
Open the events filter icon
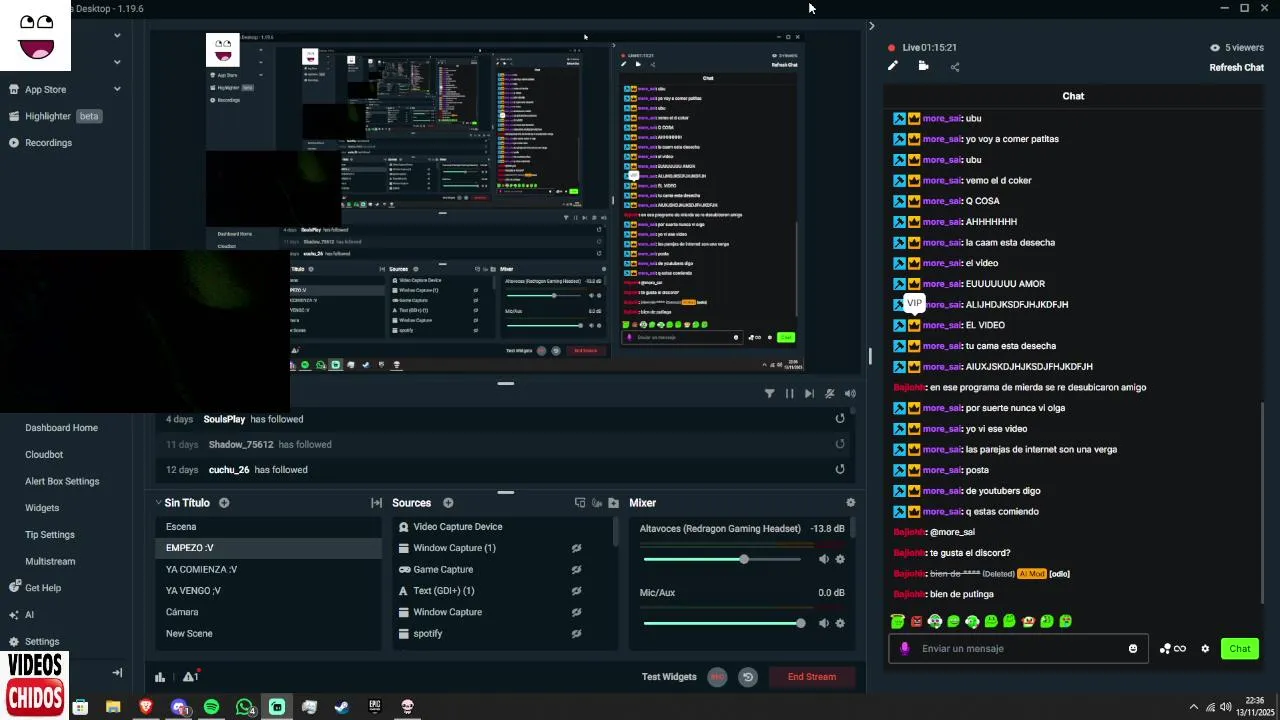[769, 393]
